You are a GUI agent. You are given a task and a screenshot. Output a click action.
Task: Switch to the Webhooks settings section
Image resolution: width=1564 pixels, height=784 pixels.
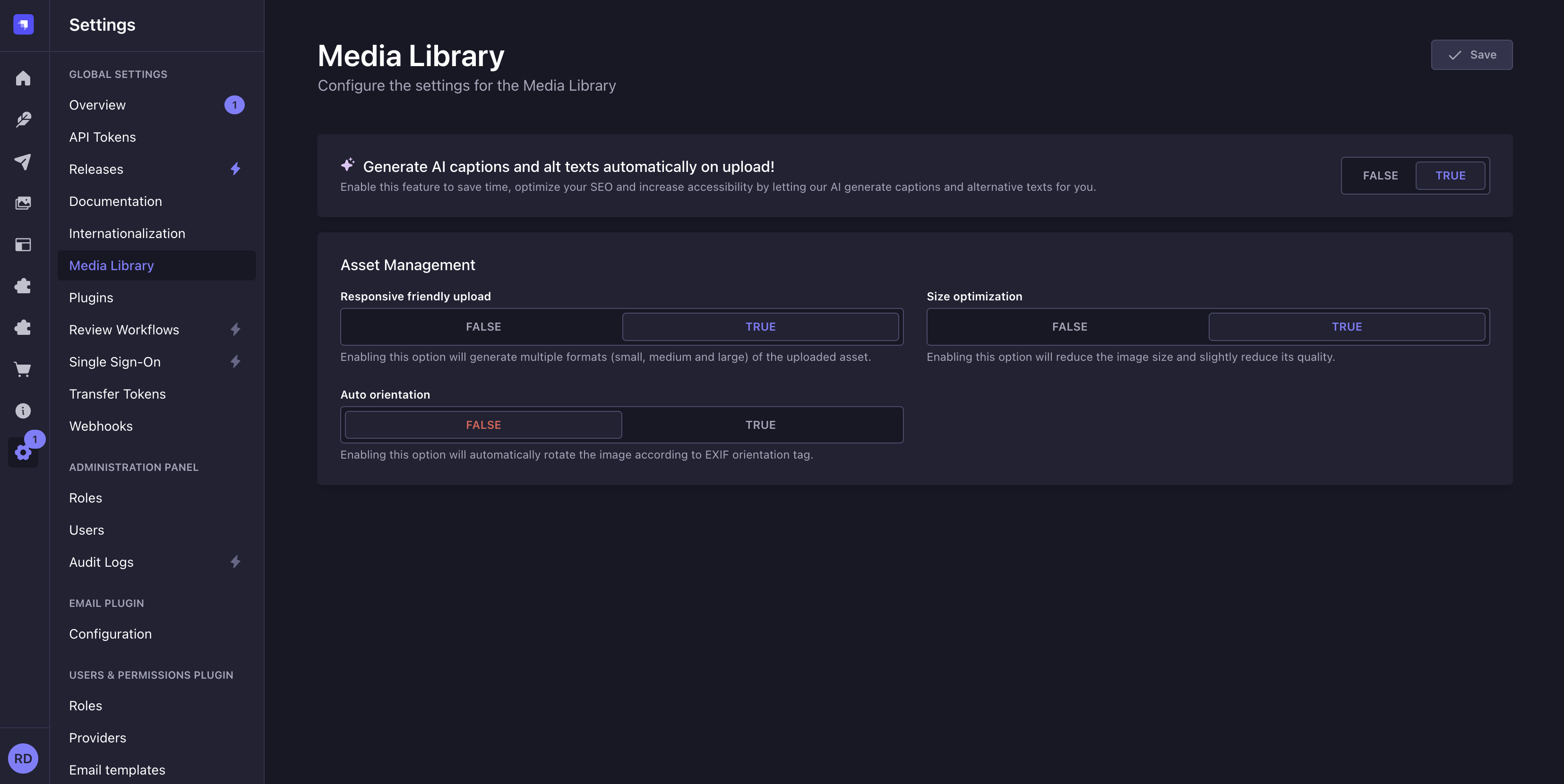[102, 426]
